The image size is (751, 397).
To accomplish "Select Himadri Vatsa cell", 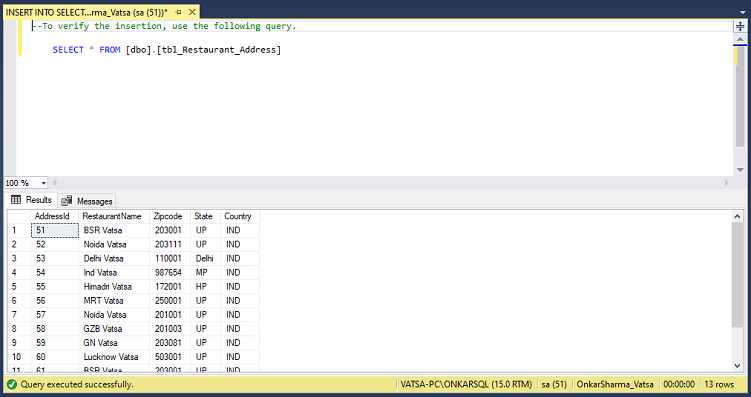I will (x=114, y=286).
